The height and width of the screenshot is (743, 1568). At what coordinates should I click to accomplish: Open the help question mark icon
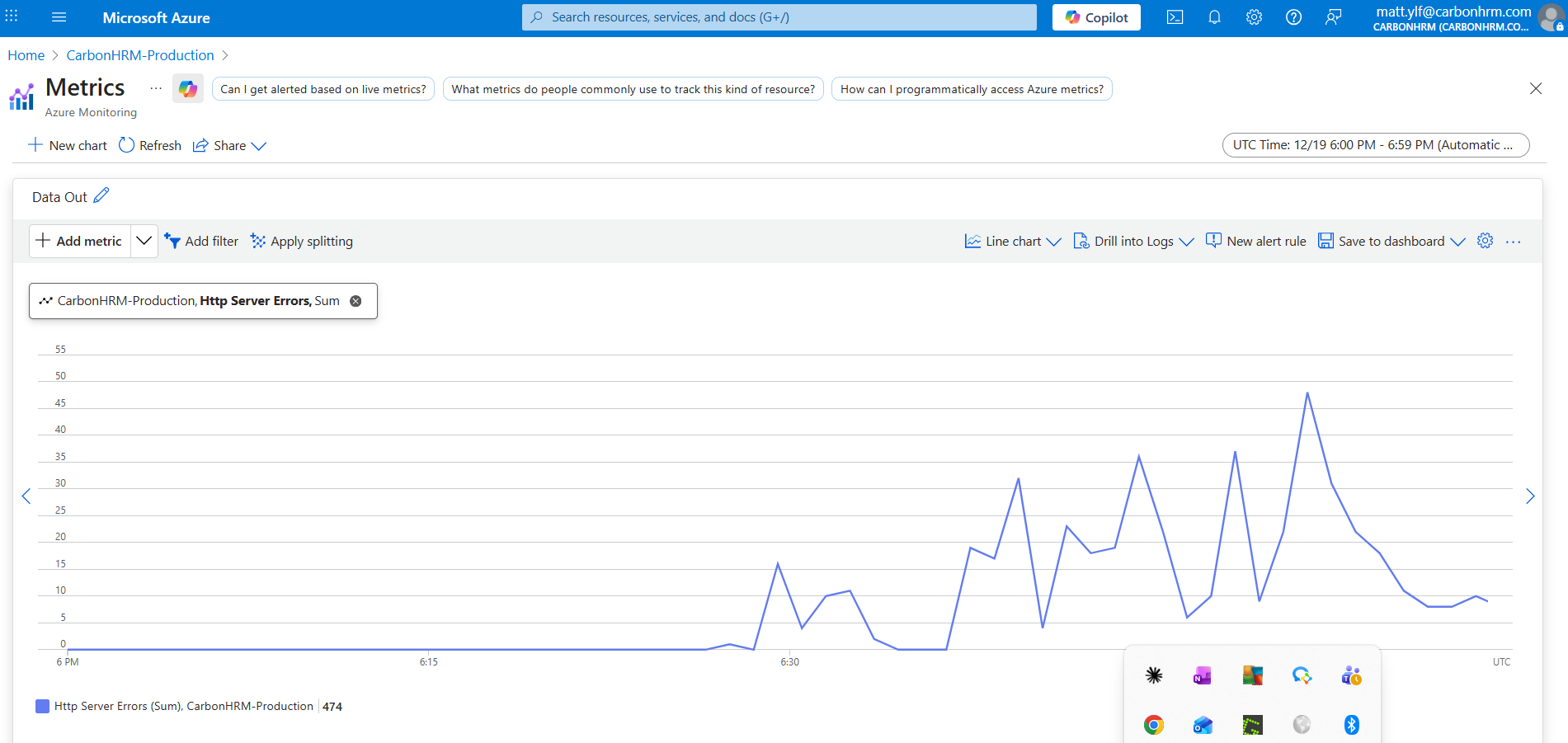(x=1293, y=17)
